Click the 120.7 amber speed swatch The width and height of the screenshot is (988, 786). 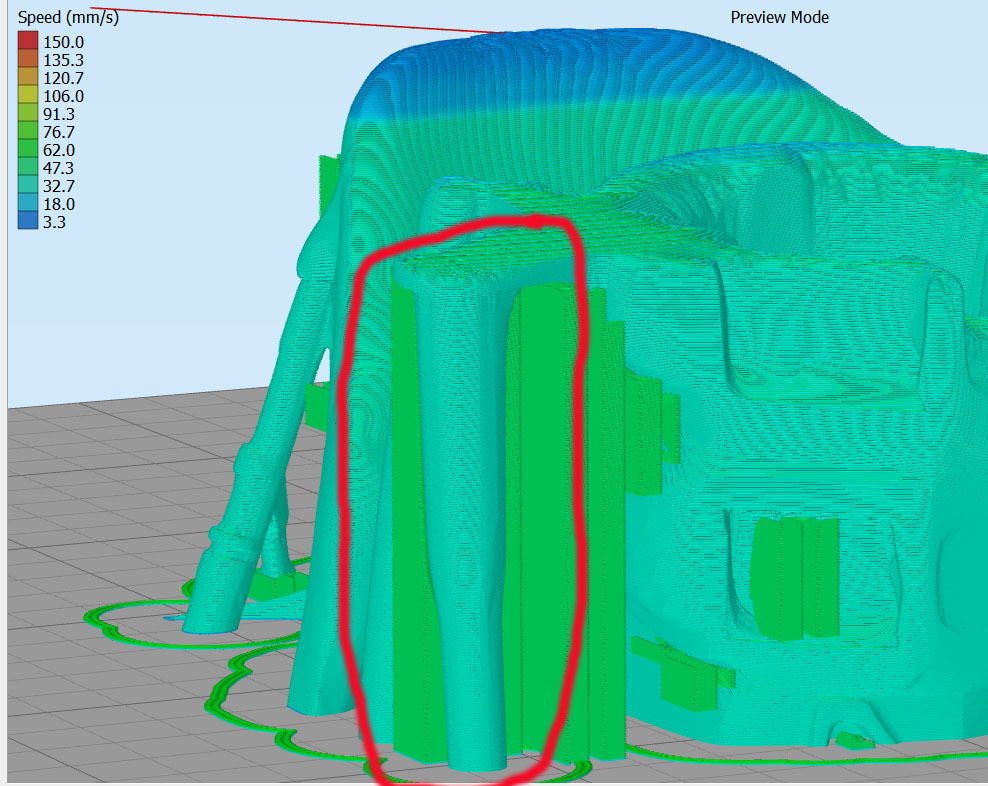pos(28,77)
